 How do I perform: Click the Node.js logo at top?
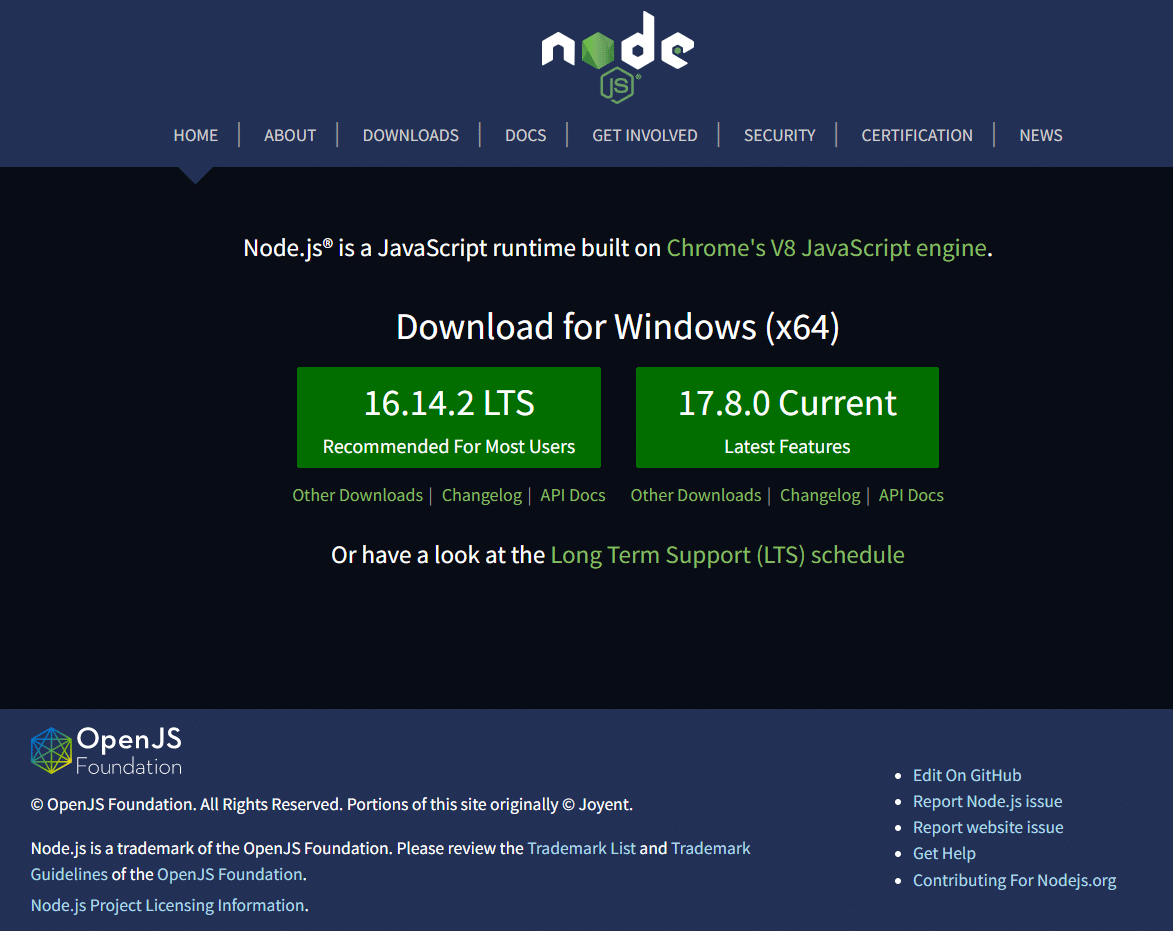617,58
